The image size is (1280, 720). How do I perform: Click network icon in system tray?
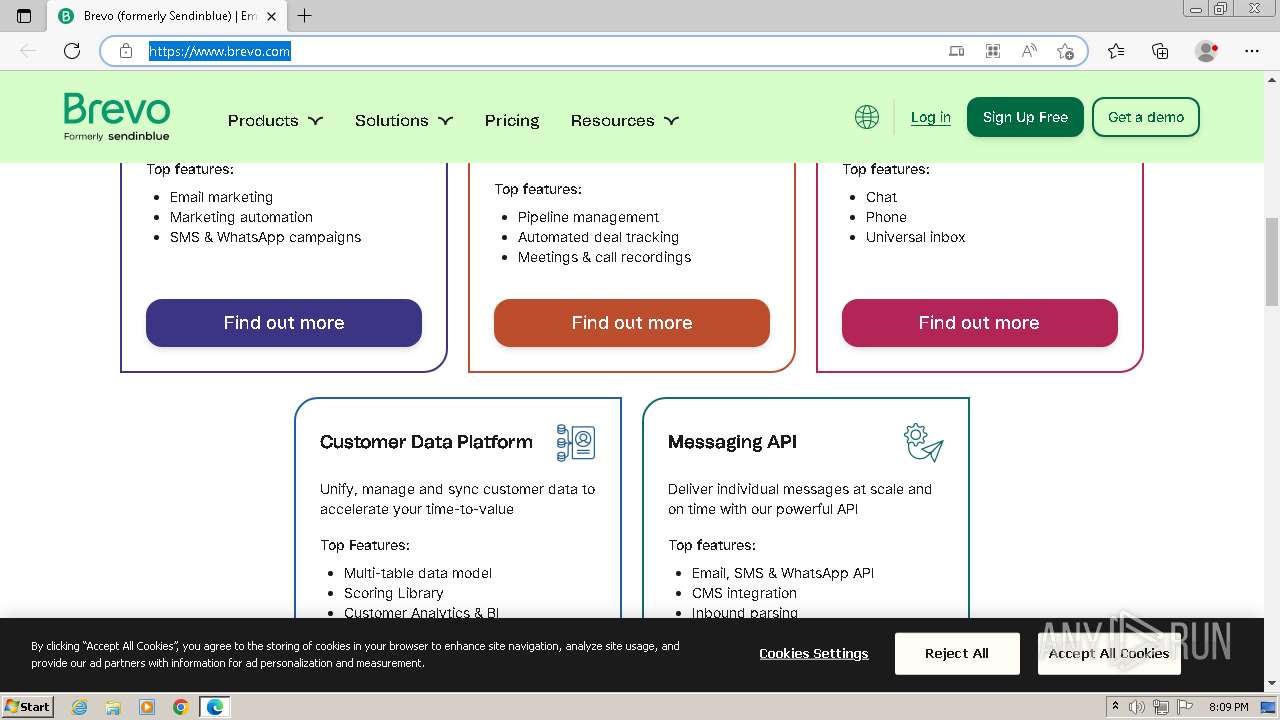tap(1160, 707)
